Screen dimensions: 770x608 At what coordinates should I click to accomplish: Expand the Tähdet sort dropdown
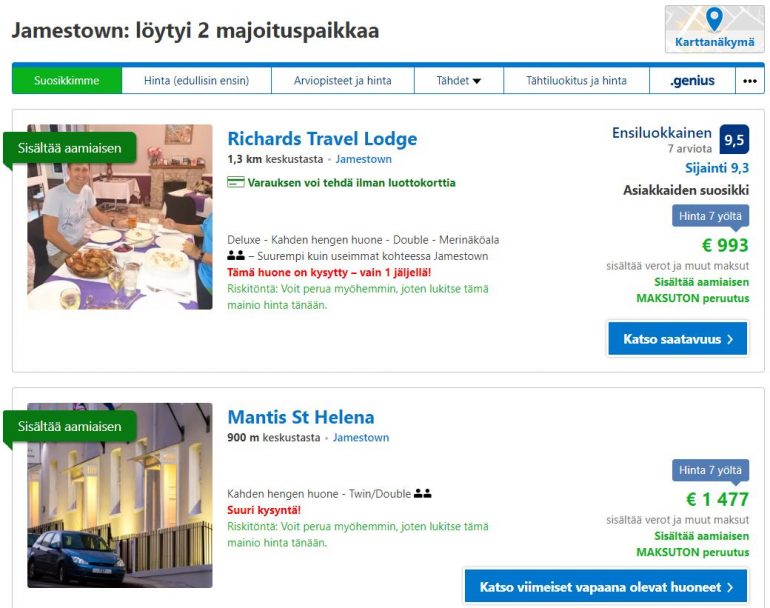[459, 81]
